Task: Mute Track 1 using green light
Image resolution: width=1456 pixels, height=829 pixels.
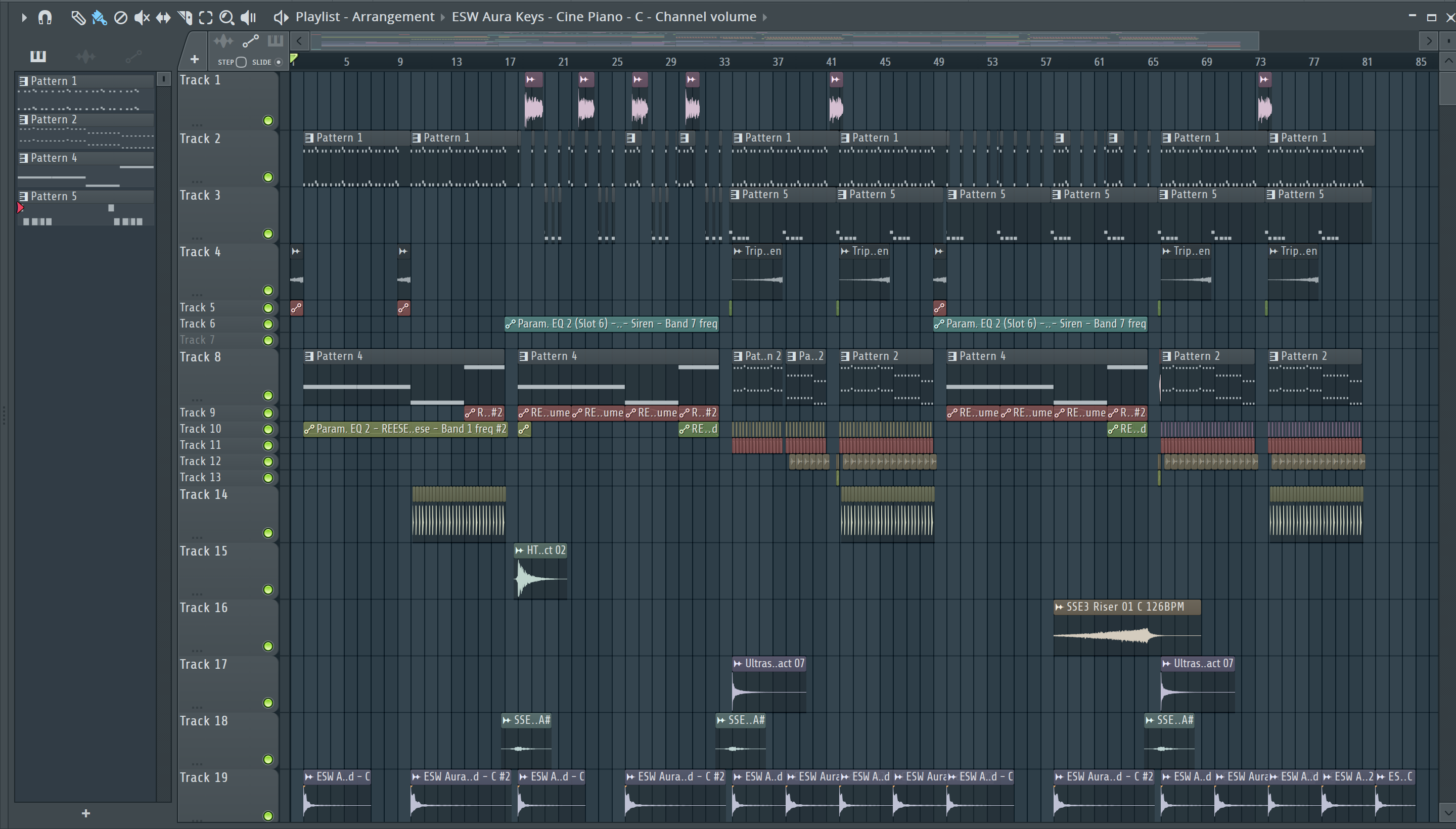Action: [x=267, y=120]
